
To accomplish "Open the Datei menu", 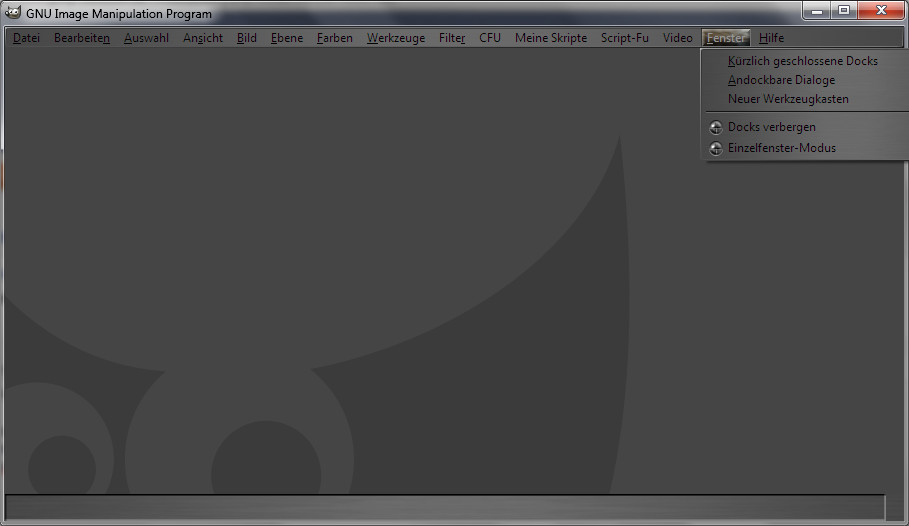I will [27, 38].
